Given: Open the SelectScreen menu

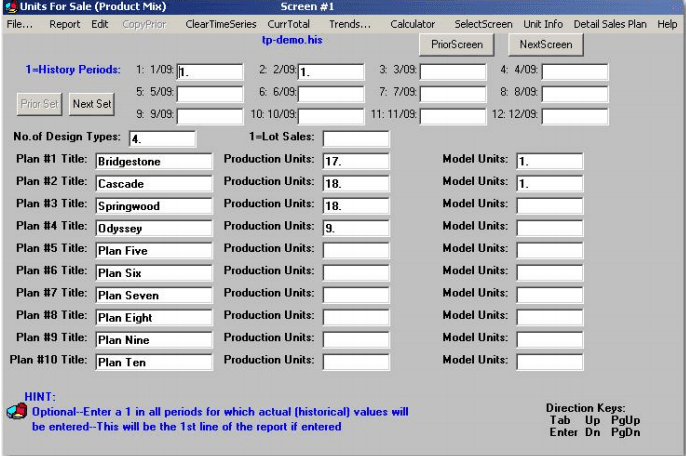Looking at the screenshot, I should point(483,24).
